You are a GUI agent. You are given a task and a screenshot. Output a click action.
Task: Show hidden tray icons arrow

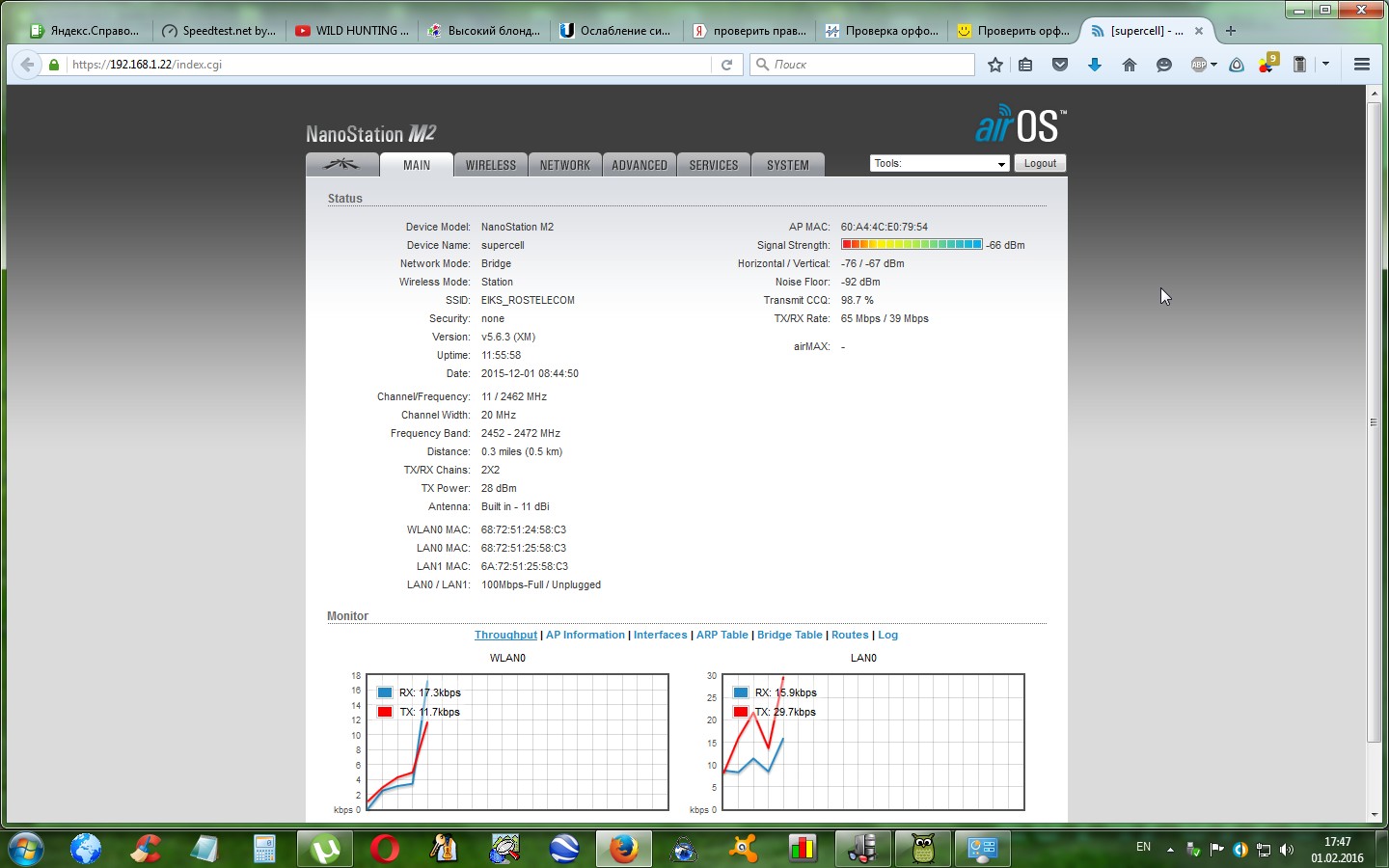coord(1170,850)
